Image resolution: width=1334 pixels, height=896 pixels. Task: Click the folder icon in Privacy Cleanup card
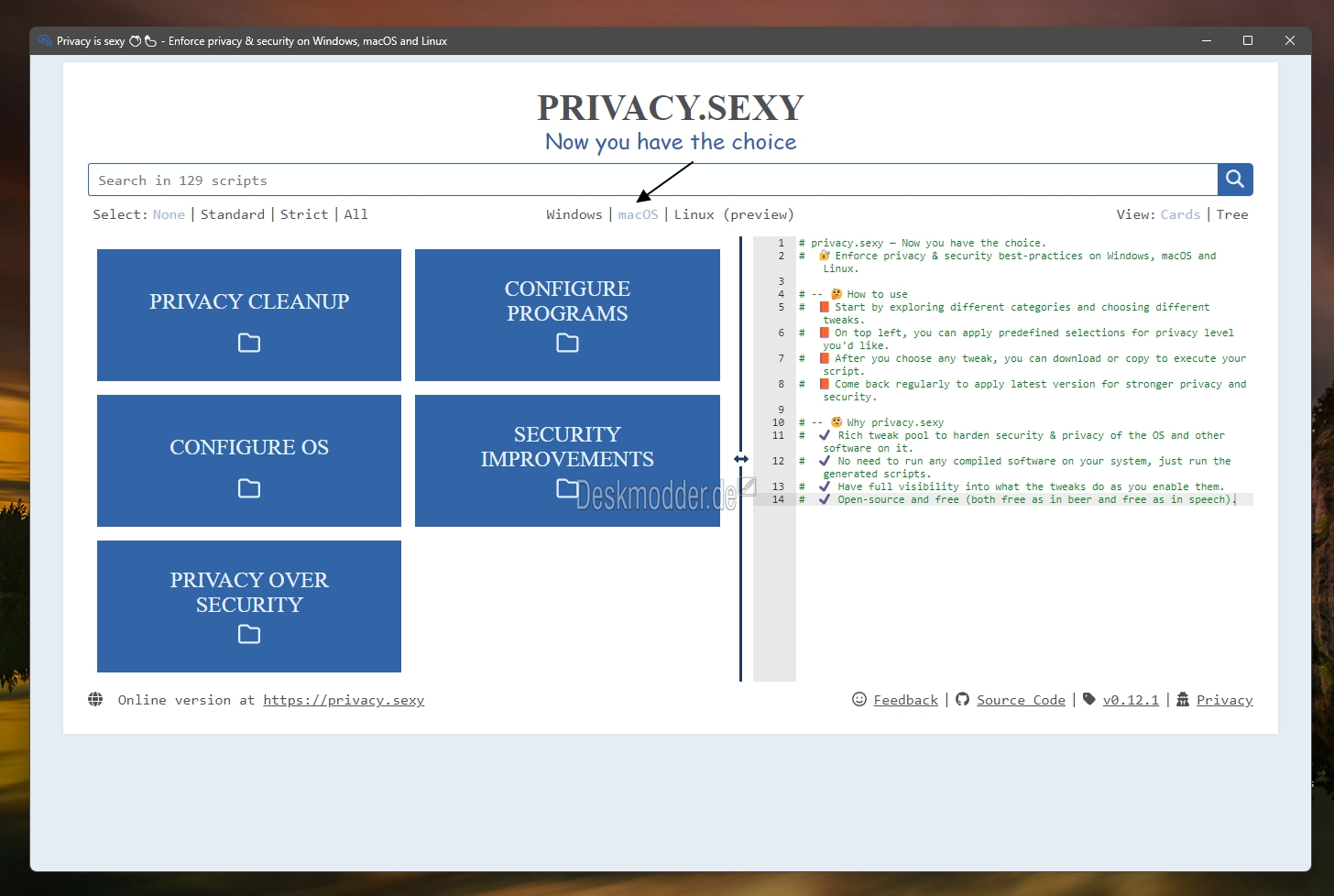(249, 343)
